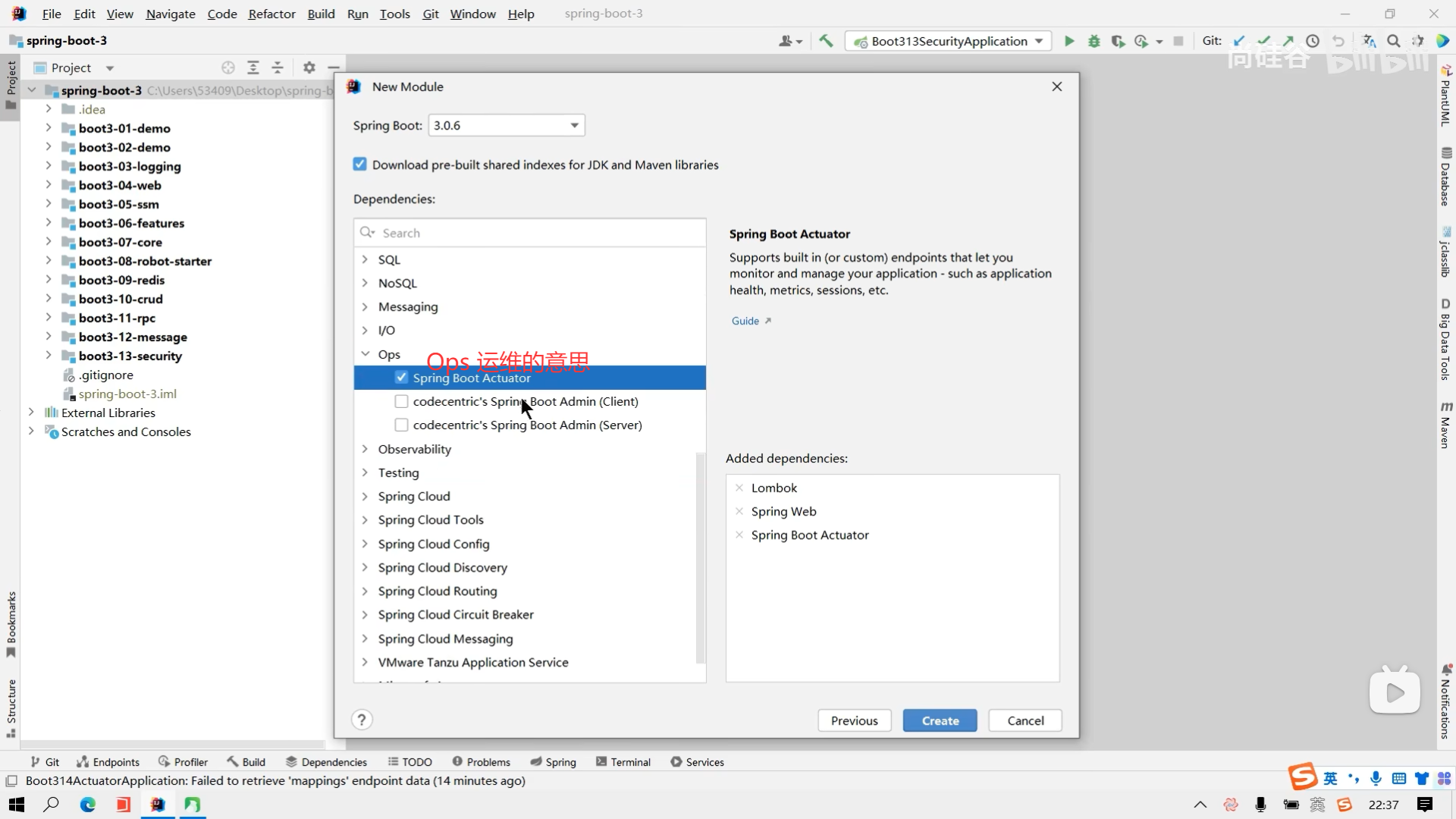Open project panel settings gear icon

[309, 67]
